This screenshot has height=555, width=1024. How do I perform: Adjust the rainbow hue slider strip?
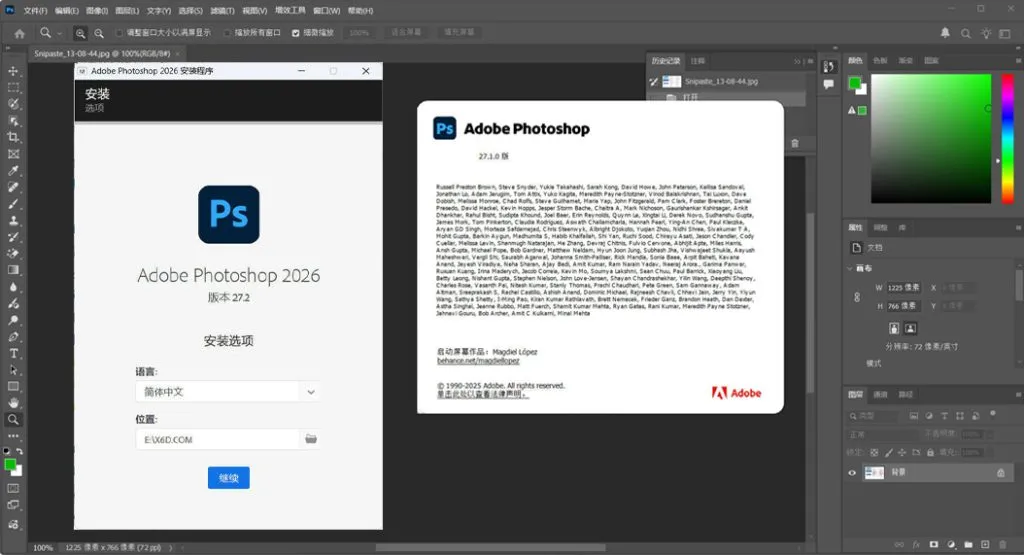click(1008, 138)
